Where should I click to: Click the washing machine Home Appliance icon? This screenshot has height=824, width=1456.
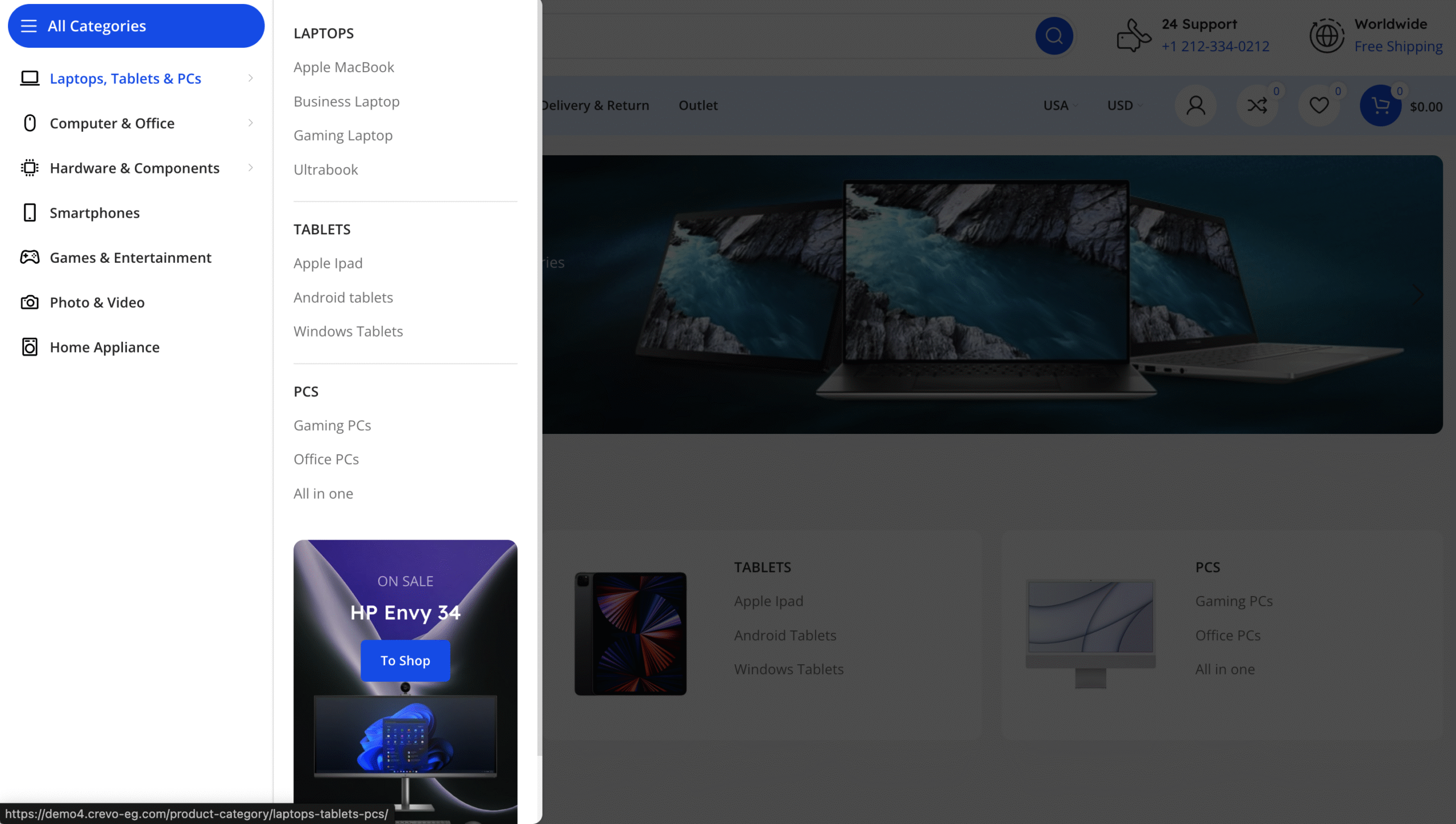tap(30, 347)
